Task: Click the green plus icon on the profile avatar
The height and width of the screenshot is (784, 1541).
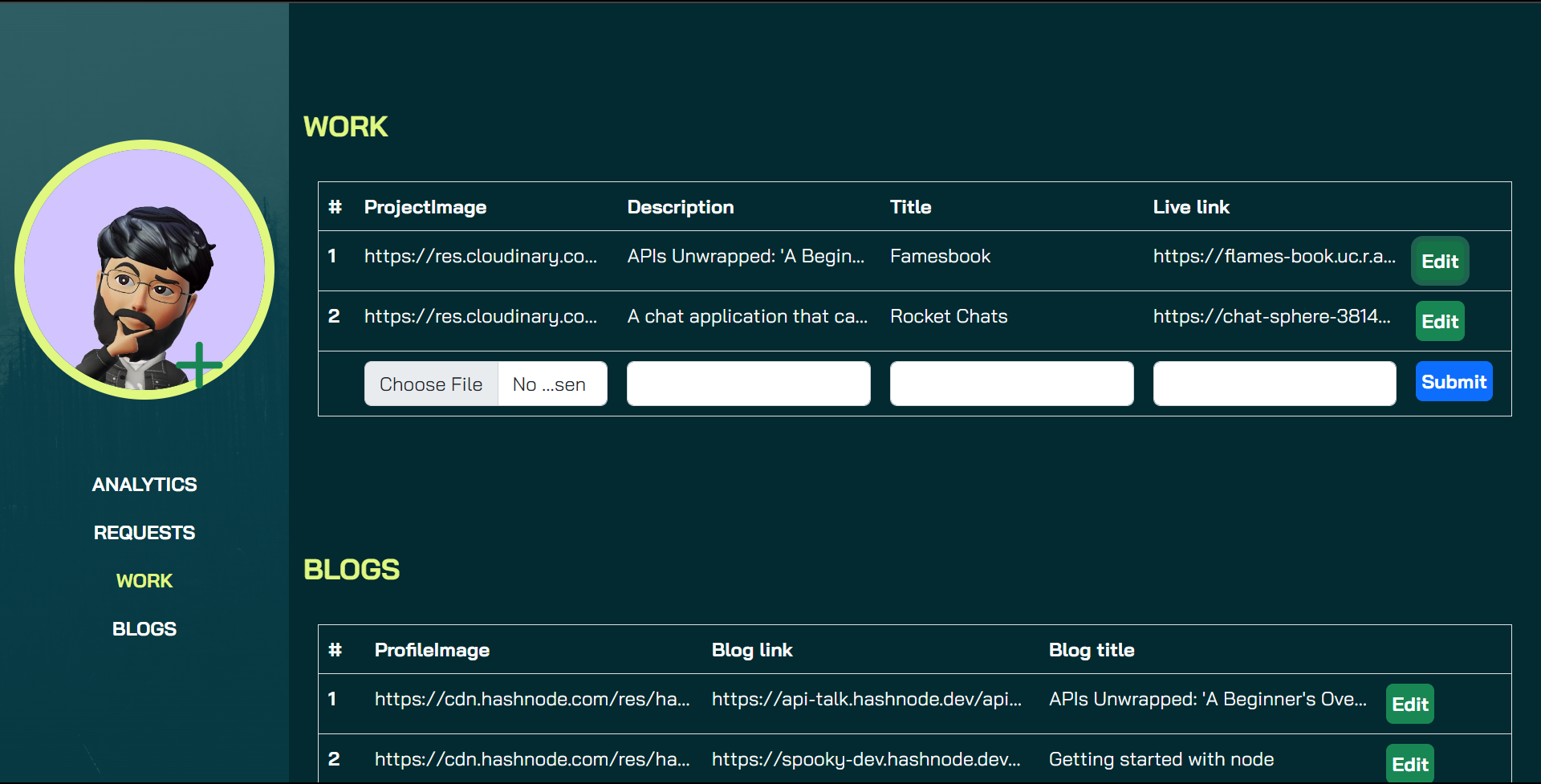Action: [199, 365]
